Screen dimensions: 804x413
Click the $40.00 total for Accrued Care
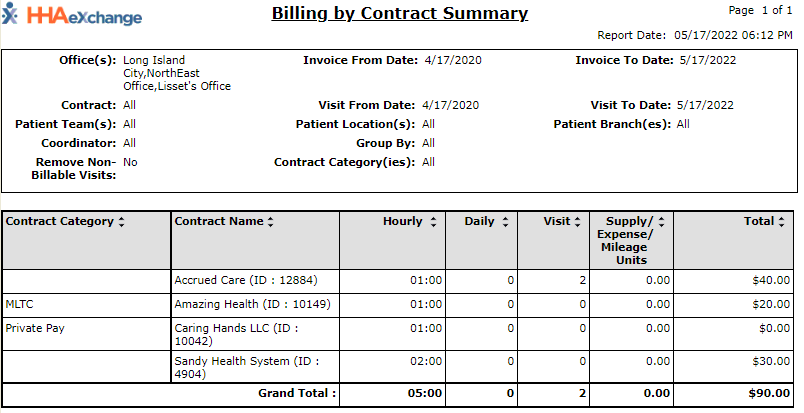(771, 280)
